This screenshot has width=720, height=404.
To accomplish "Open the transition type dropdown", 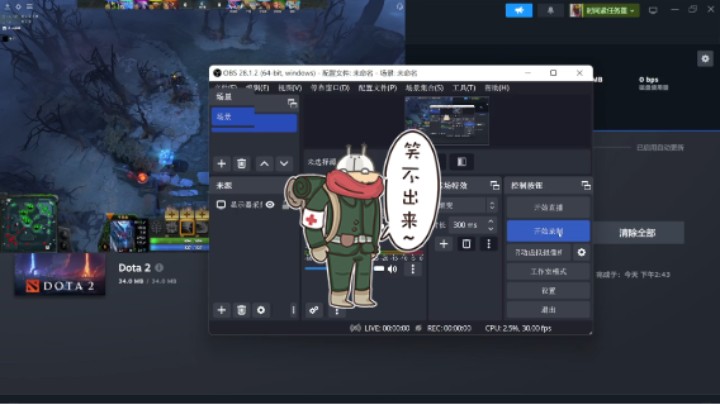I will tap(466, 205).
